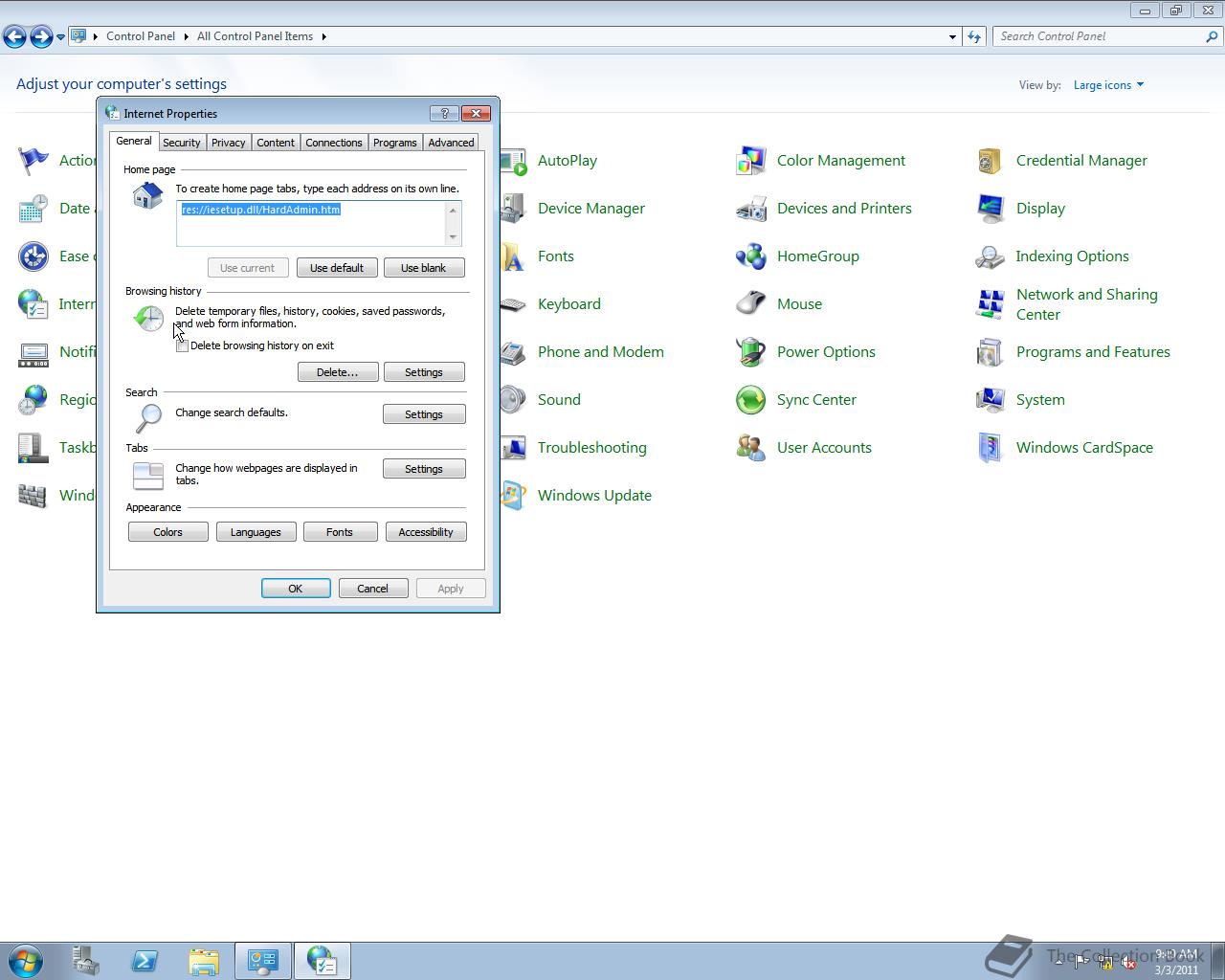Click the dialog Help question mark button
Screen dimensions: 1225x980
pos(444,113)
